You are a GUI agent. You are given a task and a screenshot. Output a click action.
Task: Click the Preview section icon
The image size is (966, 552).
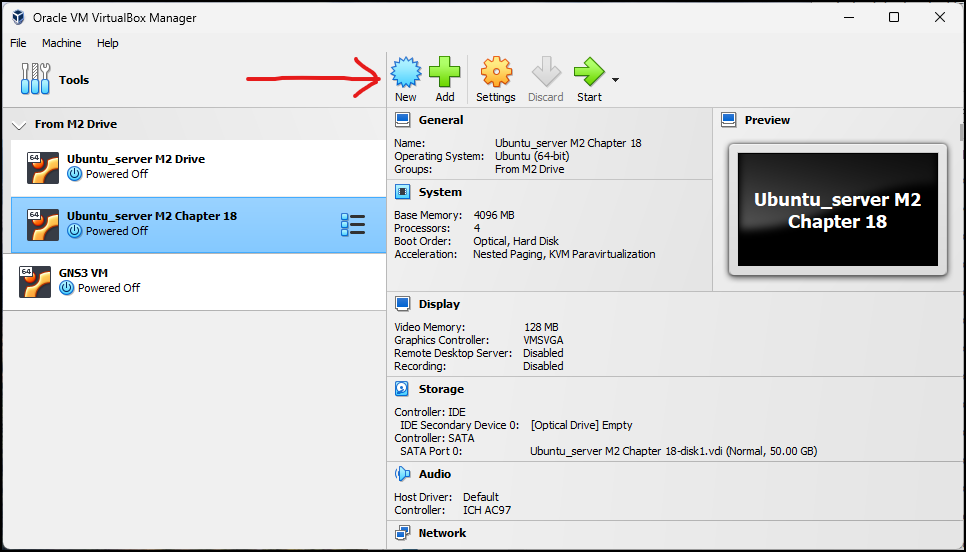coord(729,120)
